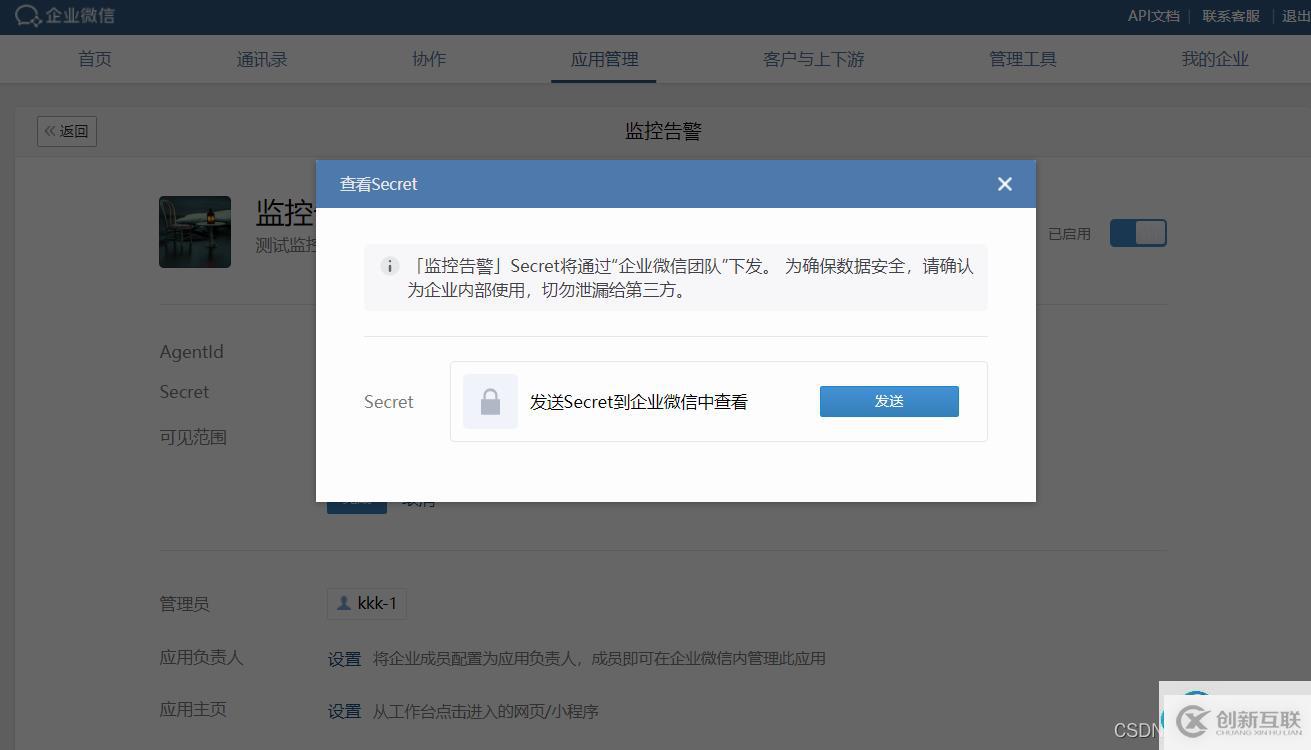Open the 管理工具 tab
1311x750 pixels.
1022,59
